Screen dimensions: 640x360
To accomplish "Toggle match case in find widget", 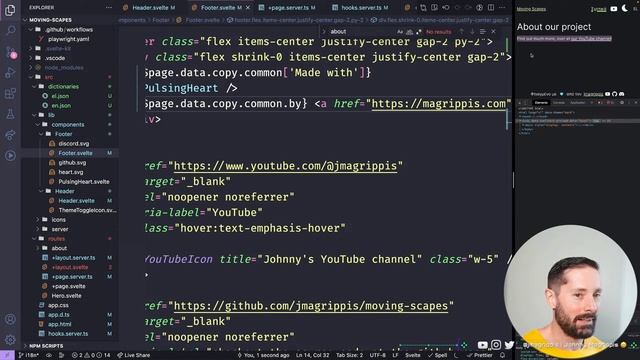I will click(x=400, y=31).
